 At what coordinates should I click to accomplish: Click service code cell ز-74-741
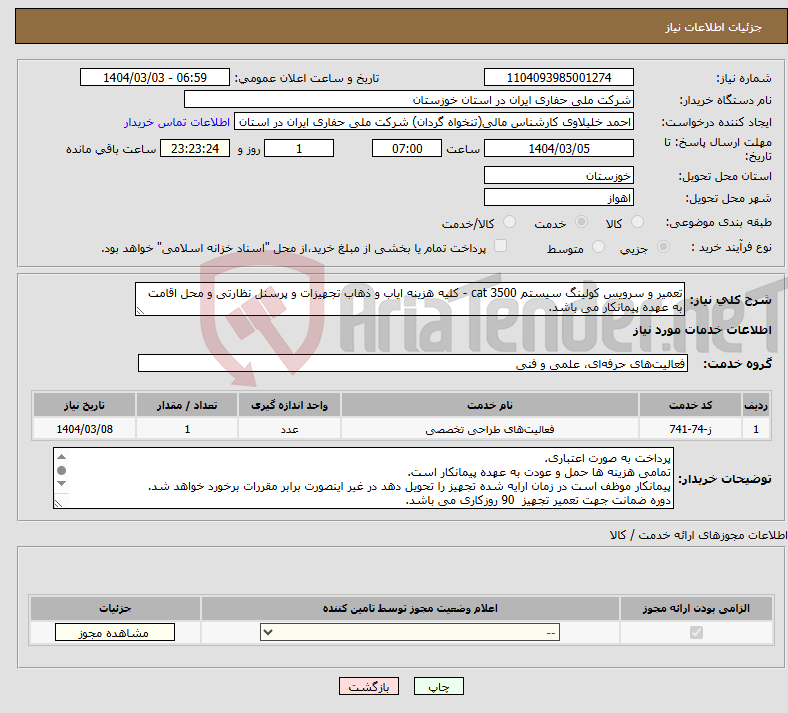[691, 429]
